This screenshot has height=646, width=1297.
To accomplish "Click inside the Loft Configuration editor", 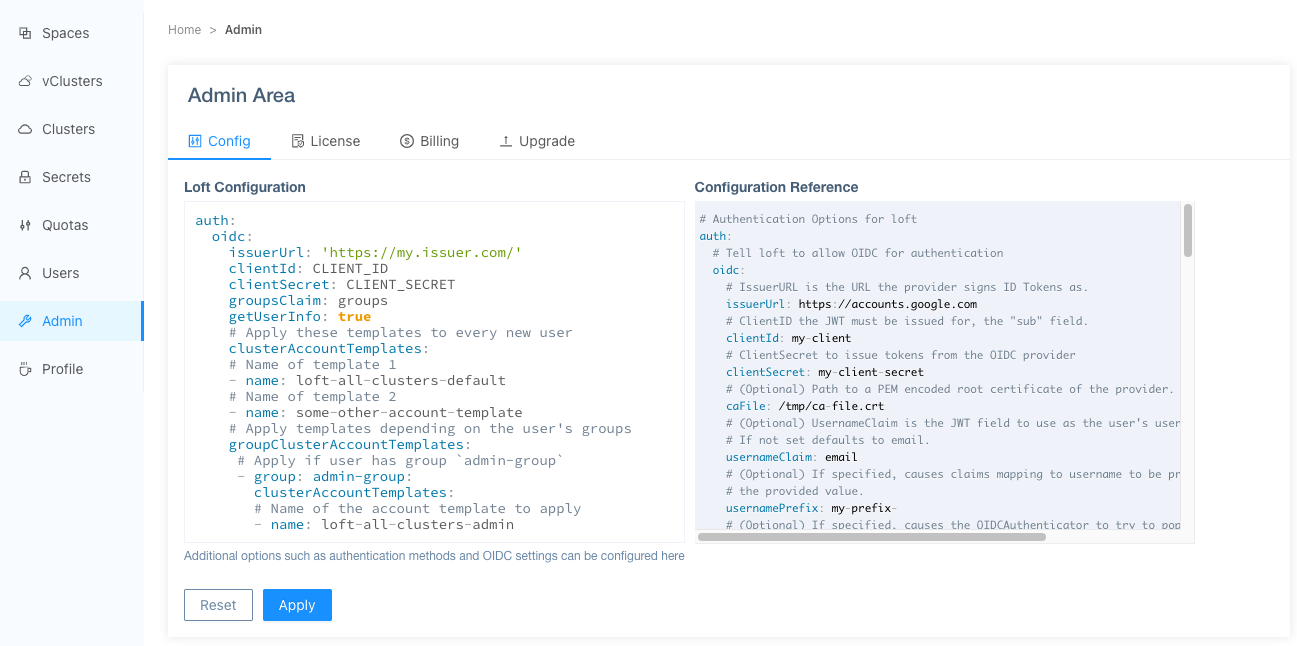I will pos(434,372).
